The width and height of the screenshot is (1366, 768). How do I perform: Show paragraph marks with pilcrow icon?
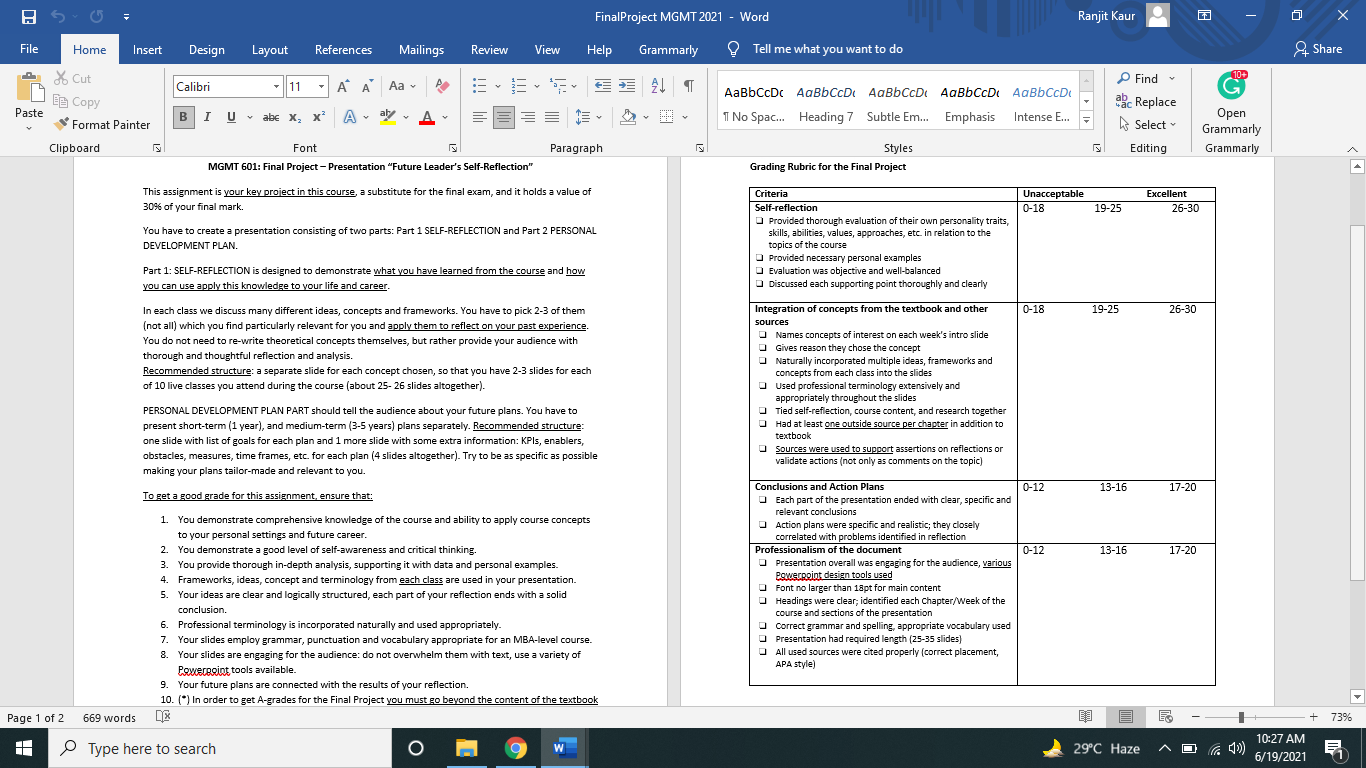688,87
